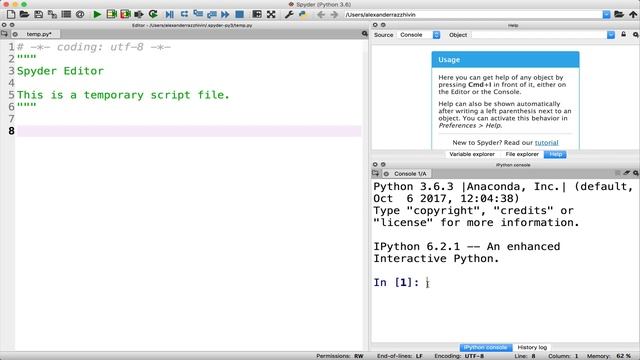Click the Permissions RW status entry

[x=340, y=356]
